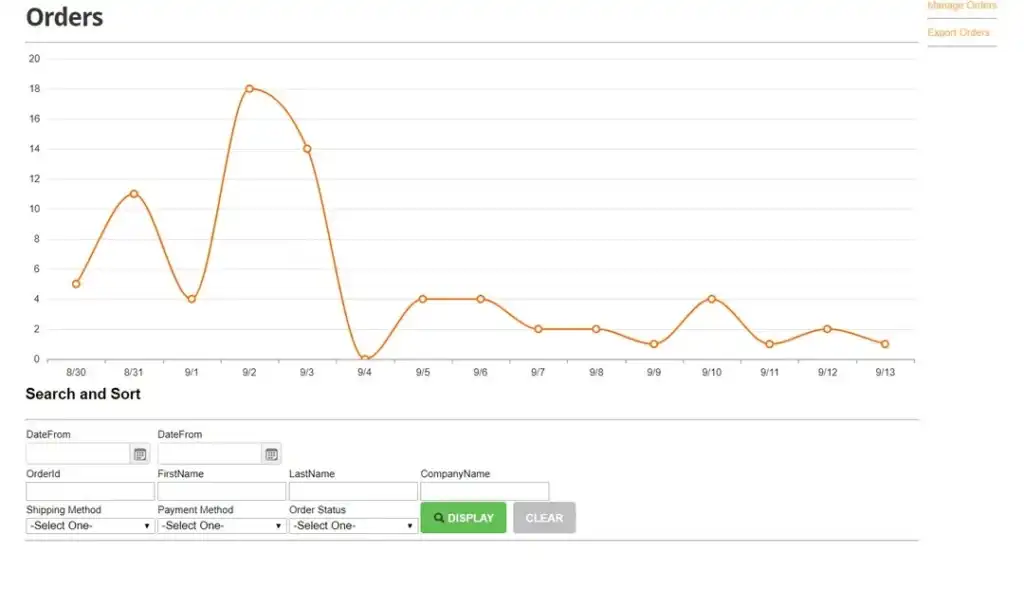Click into the second DateFrom text field
This screenshot has height=607, width=1024.
[210, 454]
